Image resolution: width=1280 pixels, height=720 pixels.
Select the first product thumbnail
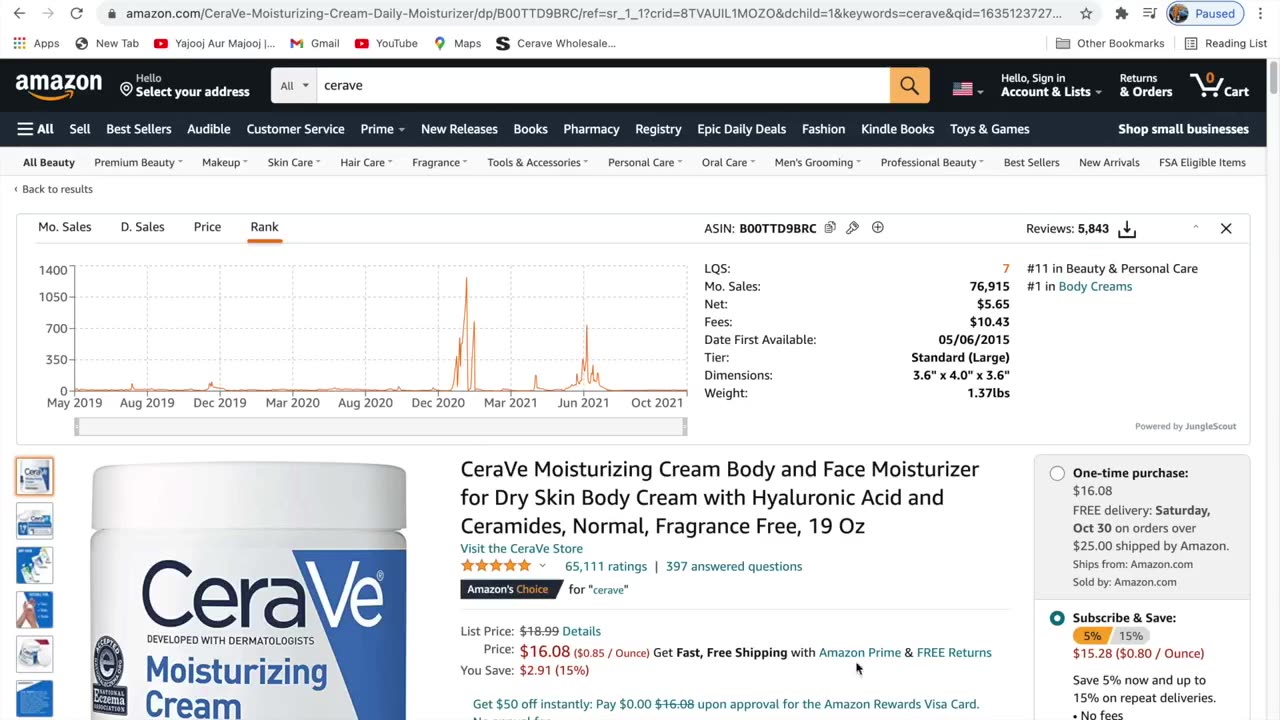coord(34,476)
